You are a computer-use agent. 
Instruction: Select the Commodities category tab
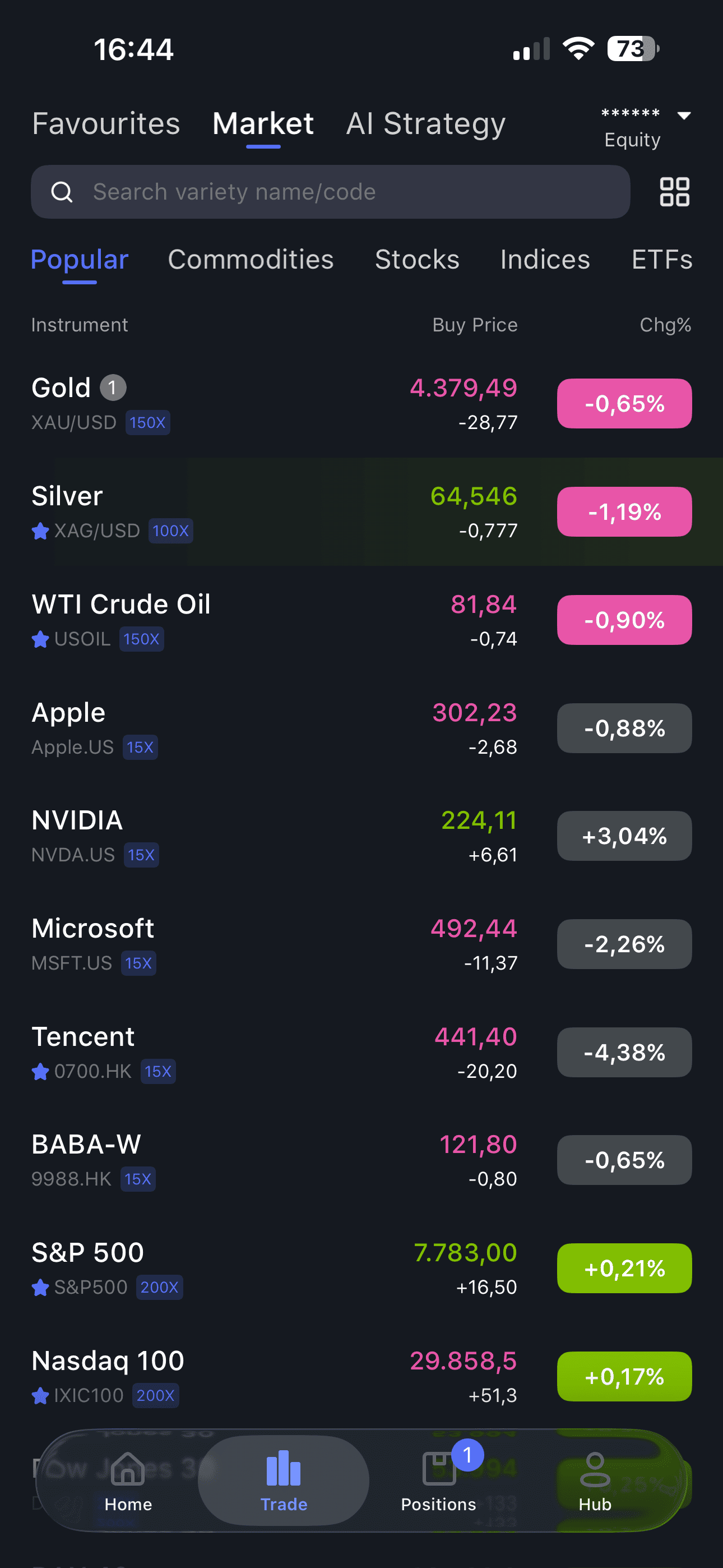coord(251,260)
